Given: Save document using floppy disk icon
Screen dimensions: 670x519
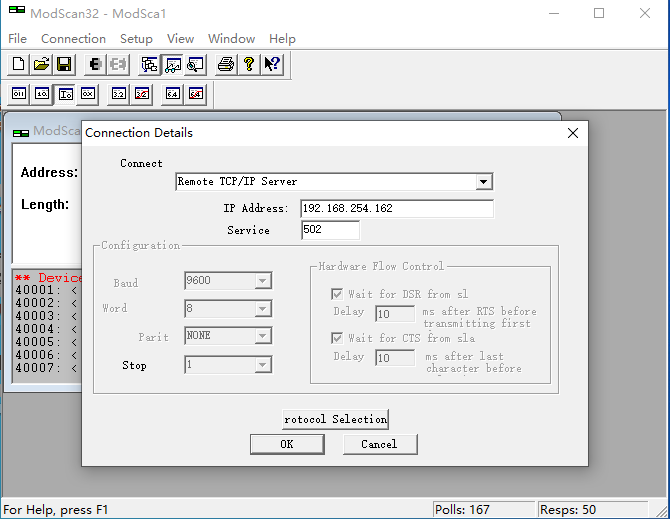Looking at the screenshot, I should click(65, 65).
